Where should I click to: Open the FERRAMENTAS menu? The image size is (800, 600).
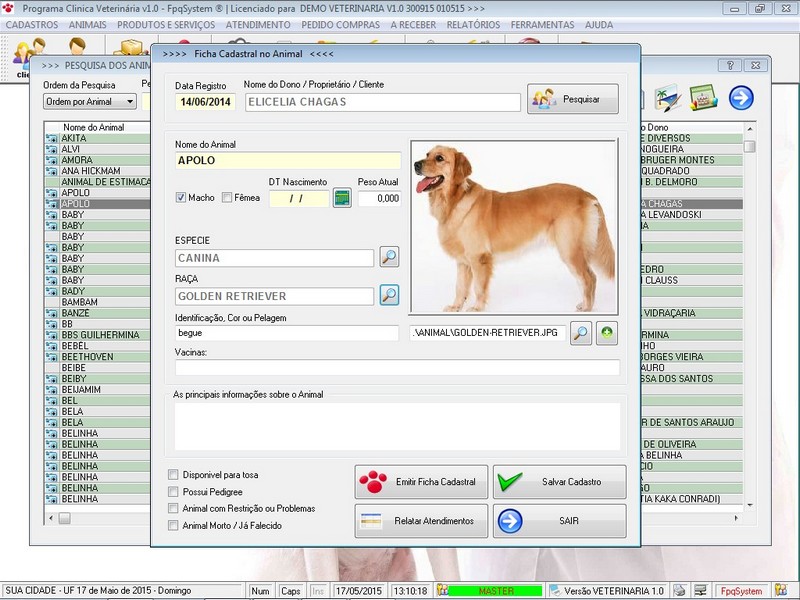(x=542, y=25)
